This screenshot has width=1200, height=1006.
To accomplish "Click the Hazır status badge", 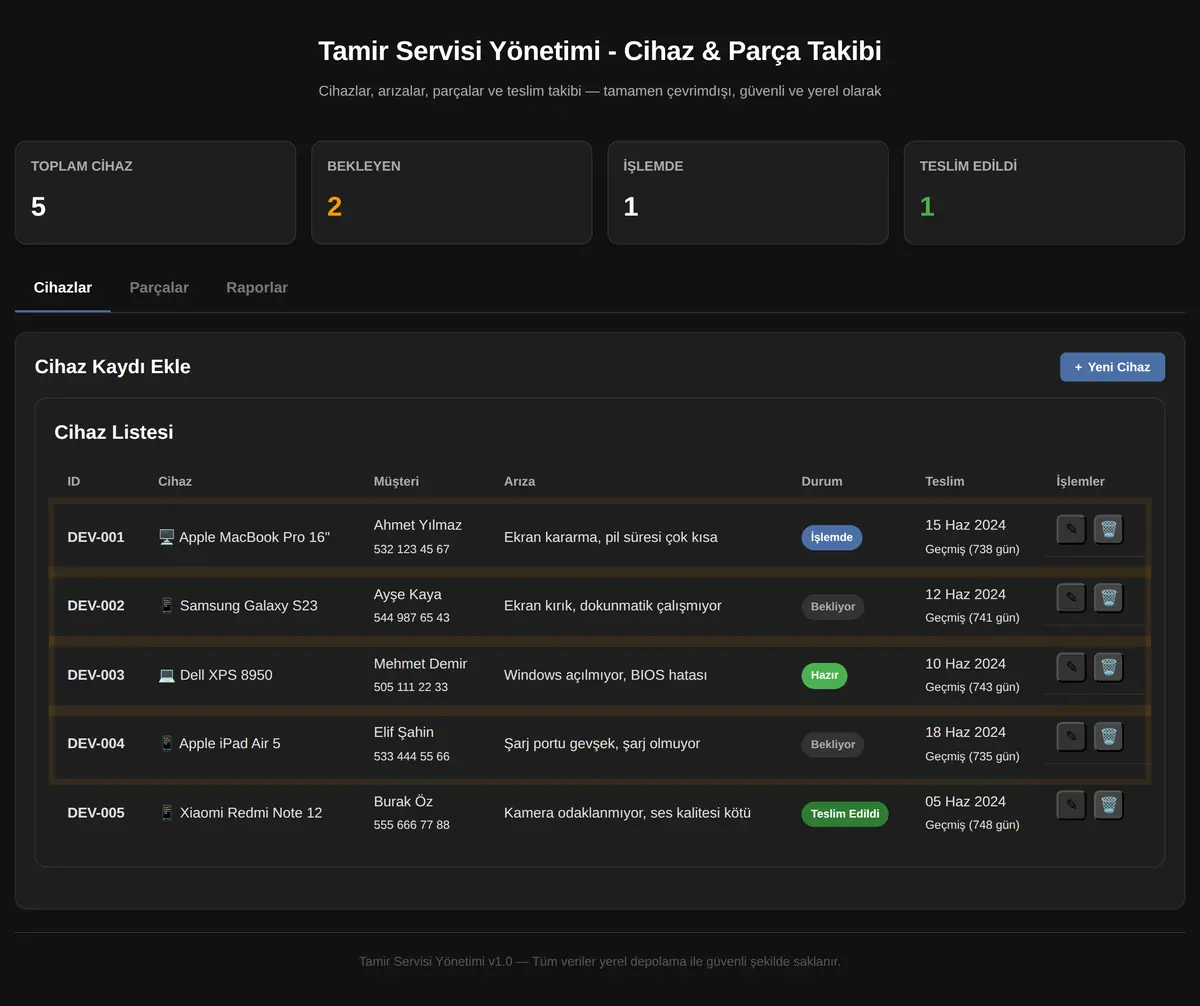I will 824,675.
